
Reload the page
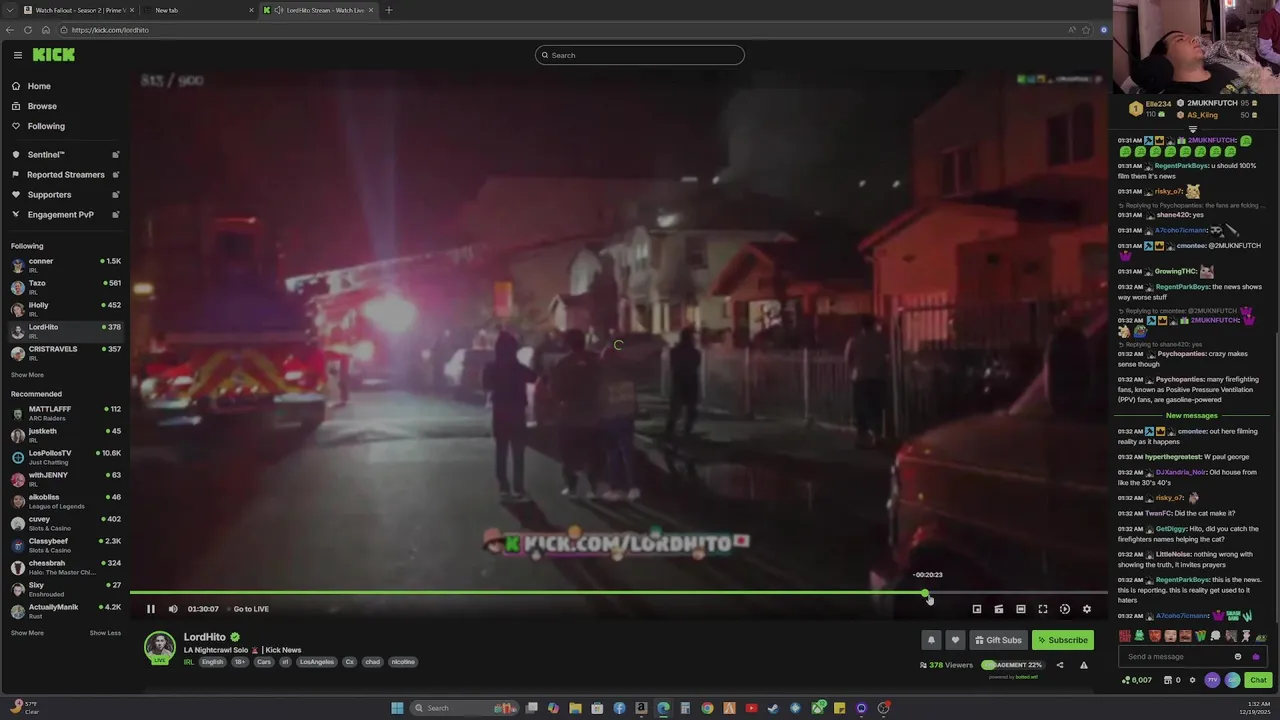click(x=27, y=30)
